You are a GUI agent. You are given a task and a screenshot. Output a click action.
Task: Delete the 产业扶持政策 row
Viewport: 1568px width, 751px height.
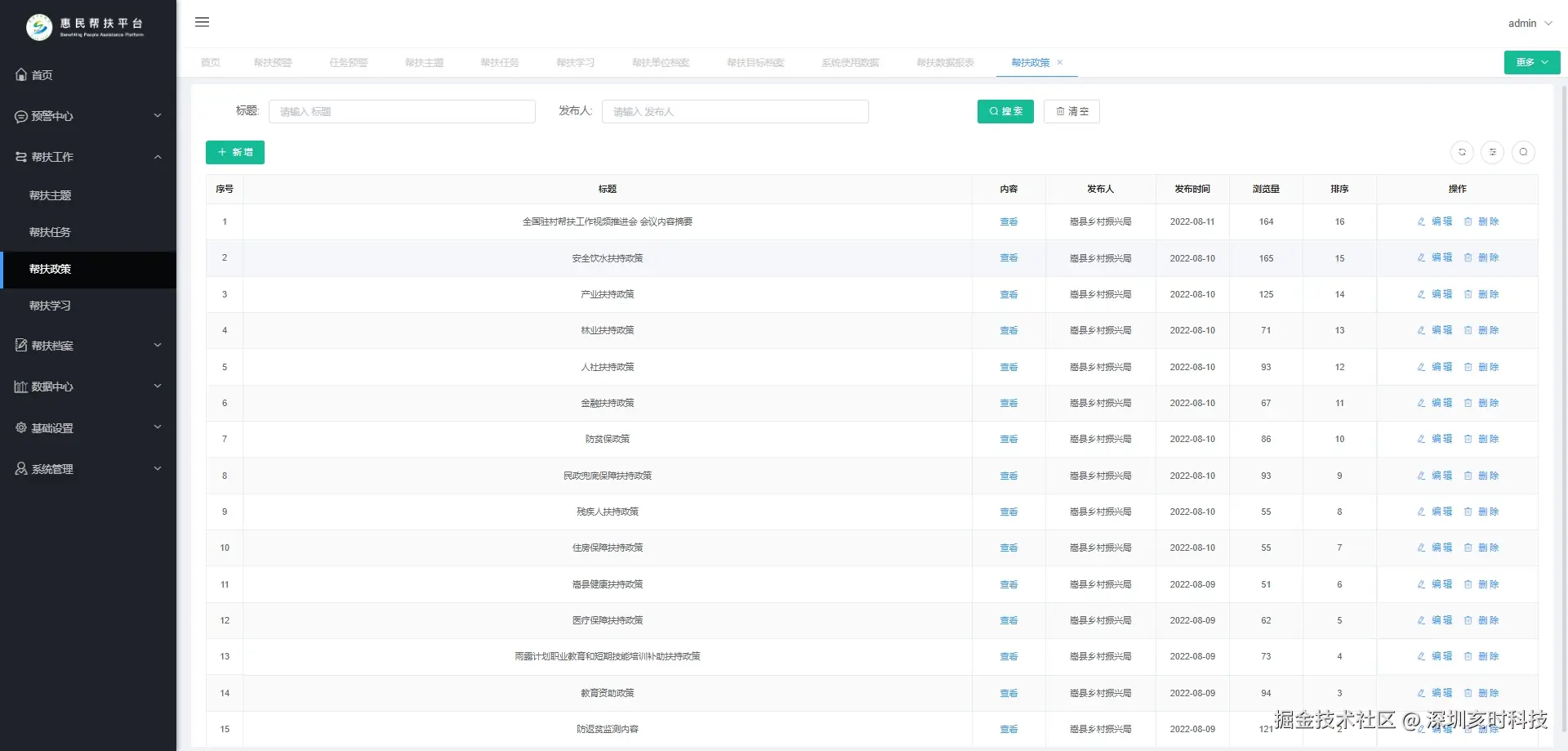[1481, 294]
